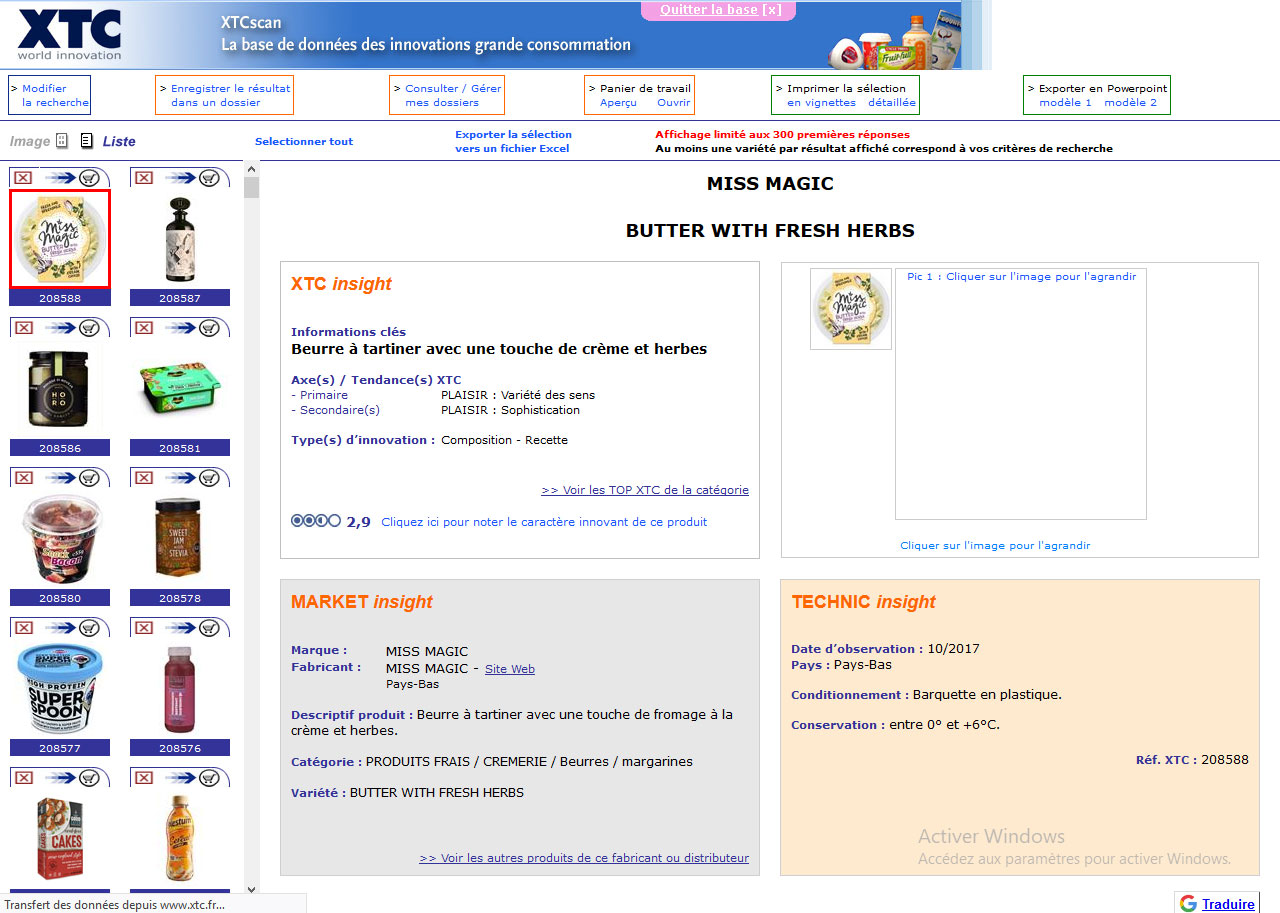Viewport: 1280px width, 913px height.
Task: Click the red X above product 208578
Action: click(x=144, y=478)
